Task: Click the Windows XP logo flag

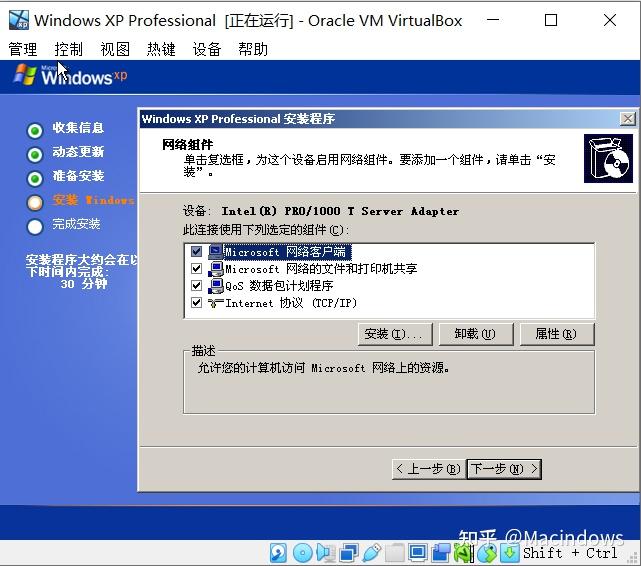Action: coord(25,75)
